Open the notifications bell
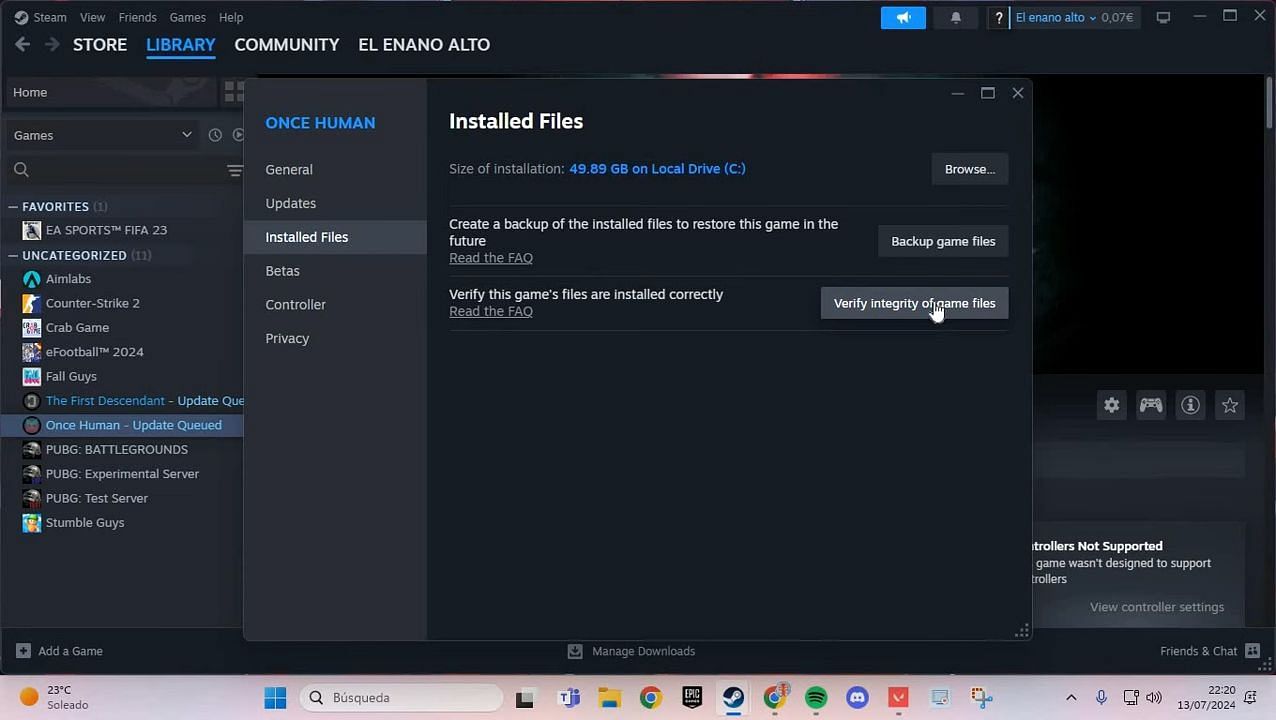1276x720 pixels. coord(955,17)
